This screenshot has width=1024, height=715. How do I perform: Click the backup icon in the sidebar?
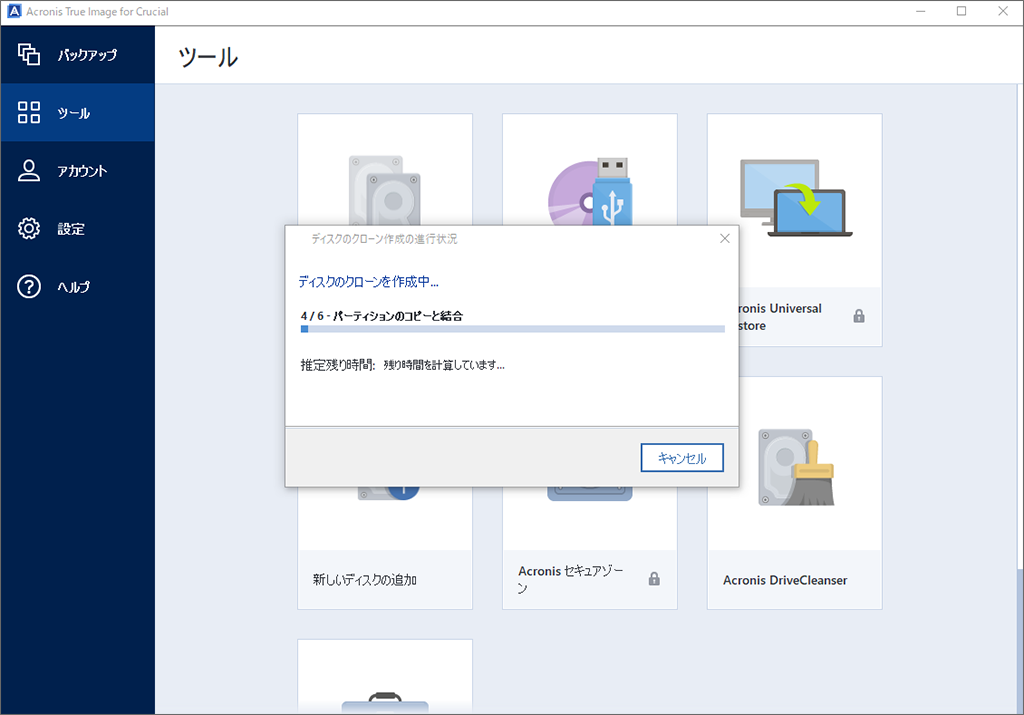tap(29, 55)
